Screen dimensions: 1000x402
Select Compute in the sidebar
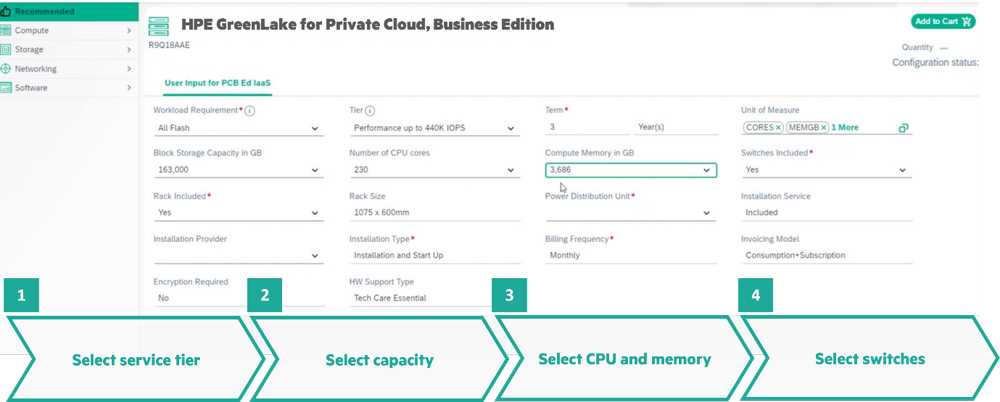69,31
